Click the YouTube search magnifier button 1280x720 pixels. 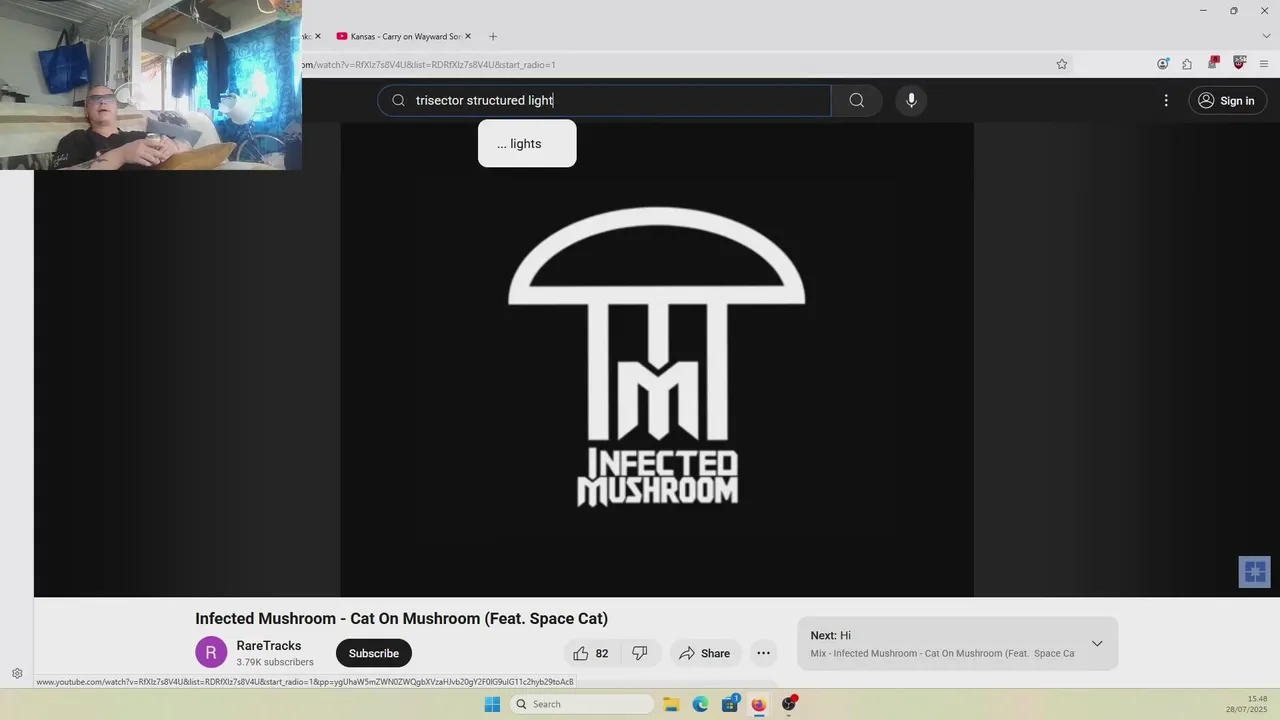pos(856,100)
